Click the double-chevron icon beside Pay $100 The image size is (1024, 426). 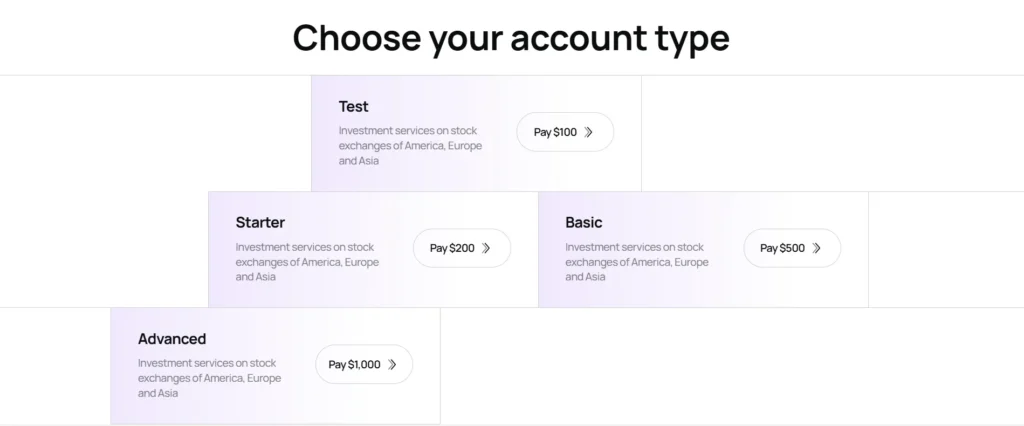[589, 132]
